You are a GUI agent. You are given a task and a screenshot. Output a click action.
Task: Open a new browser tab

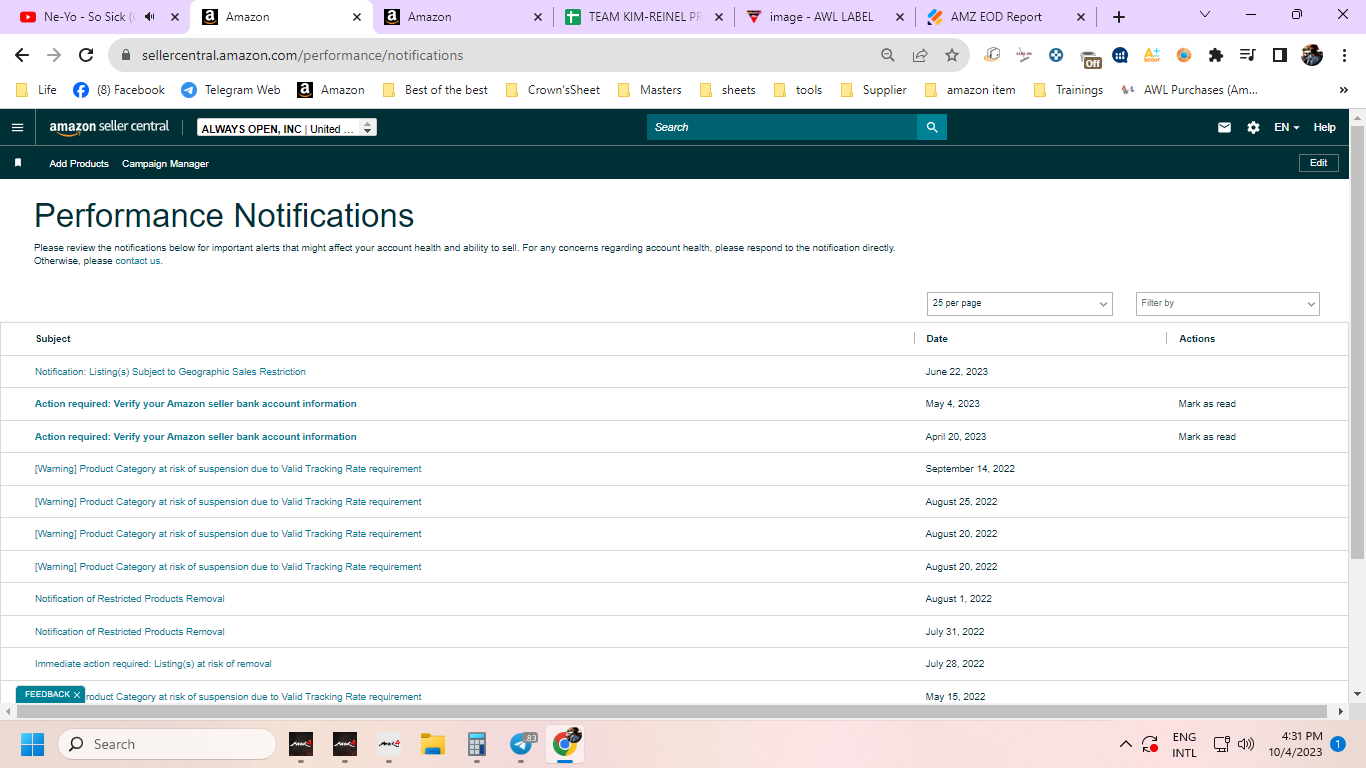point(1119,17)
